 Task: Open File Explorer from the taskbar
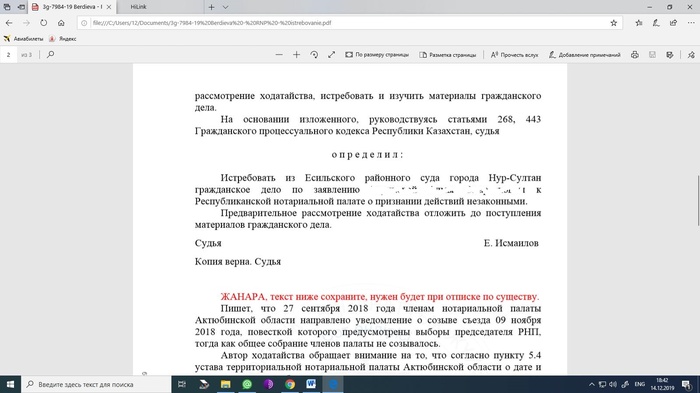225,384
